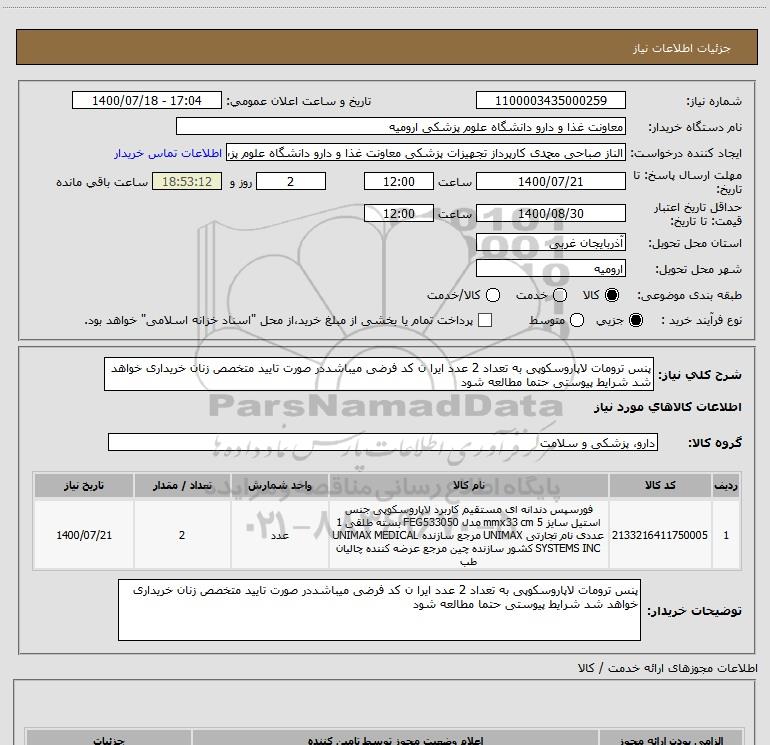Click the جزئیات column header in permits table
770x745 pixels.
point(109,739)
